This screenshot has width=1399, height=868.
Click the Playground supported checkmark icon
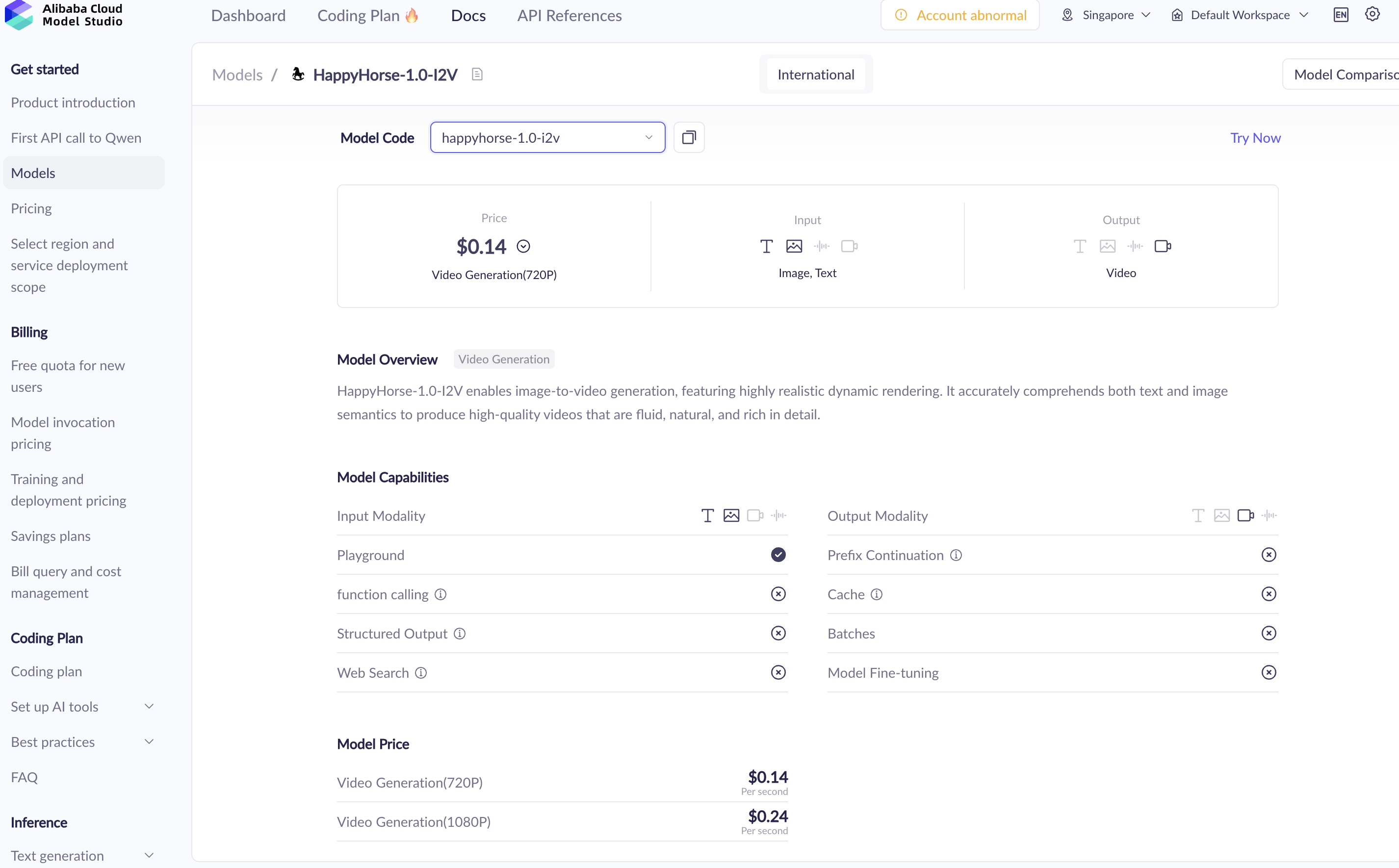pyautogui.click(x=778, y=555)
